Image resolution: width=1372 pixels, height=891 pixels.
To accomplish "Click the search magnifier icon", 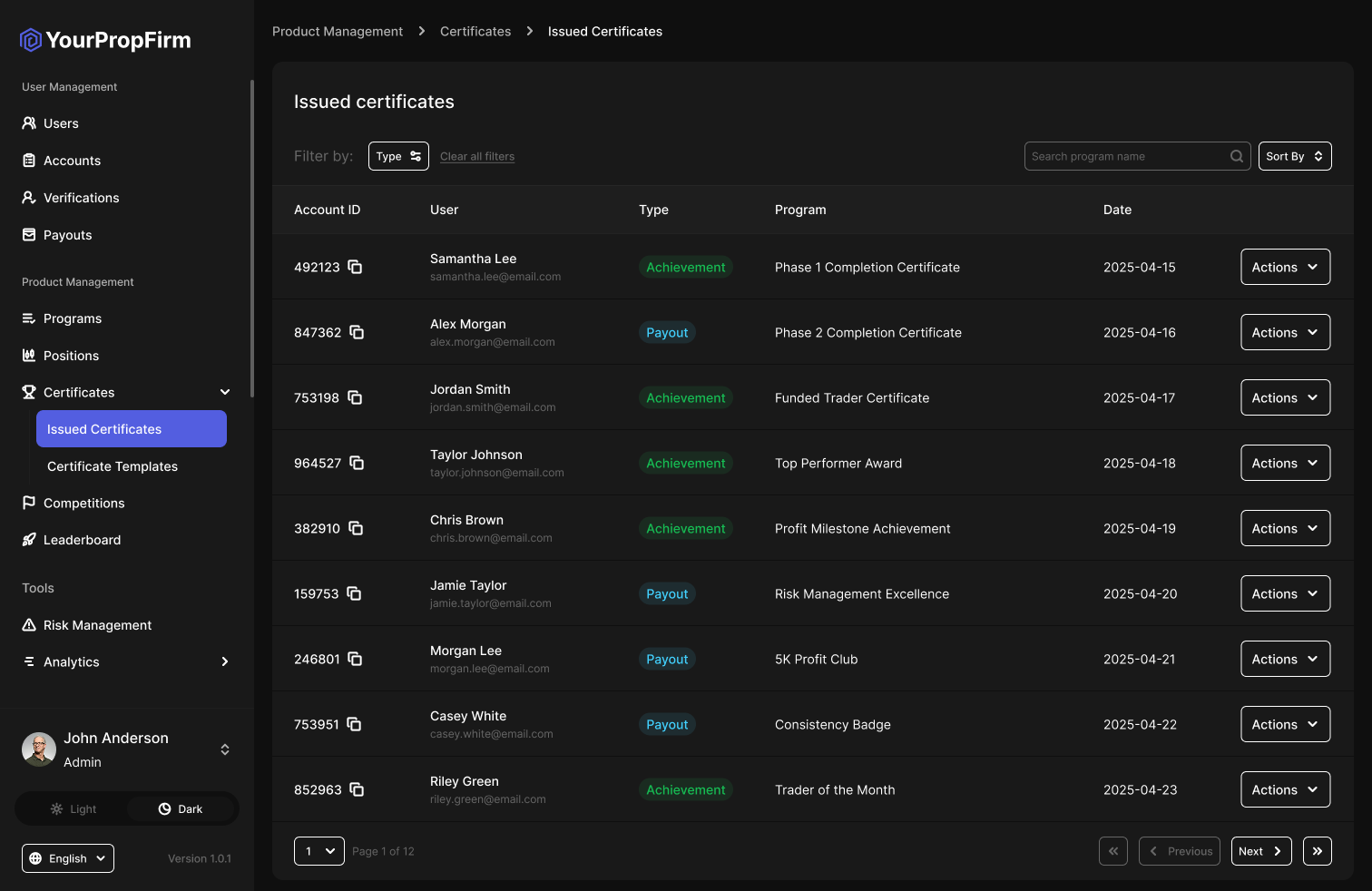I will (x=1236, y=156).
